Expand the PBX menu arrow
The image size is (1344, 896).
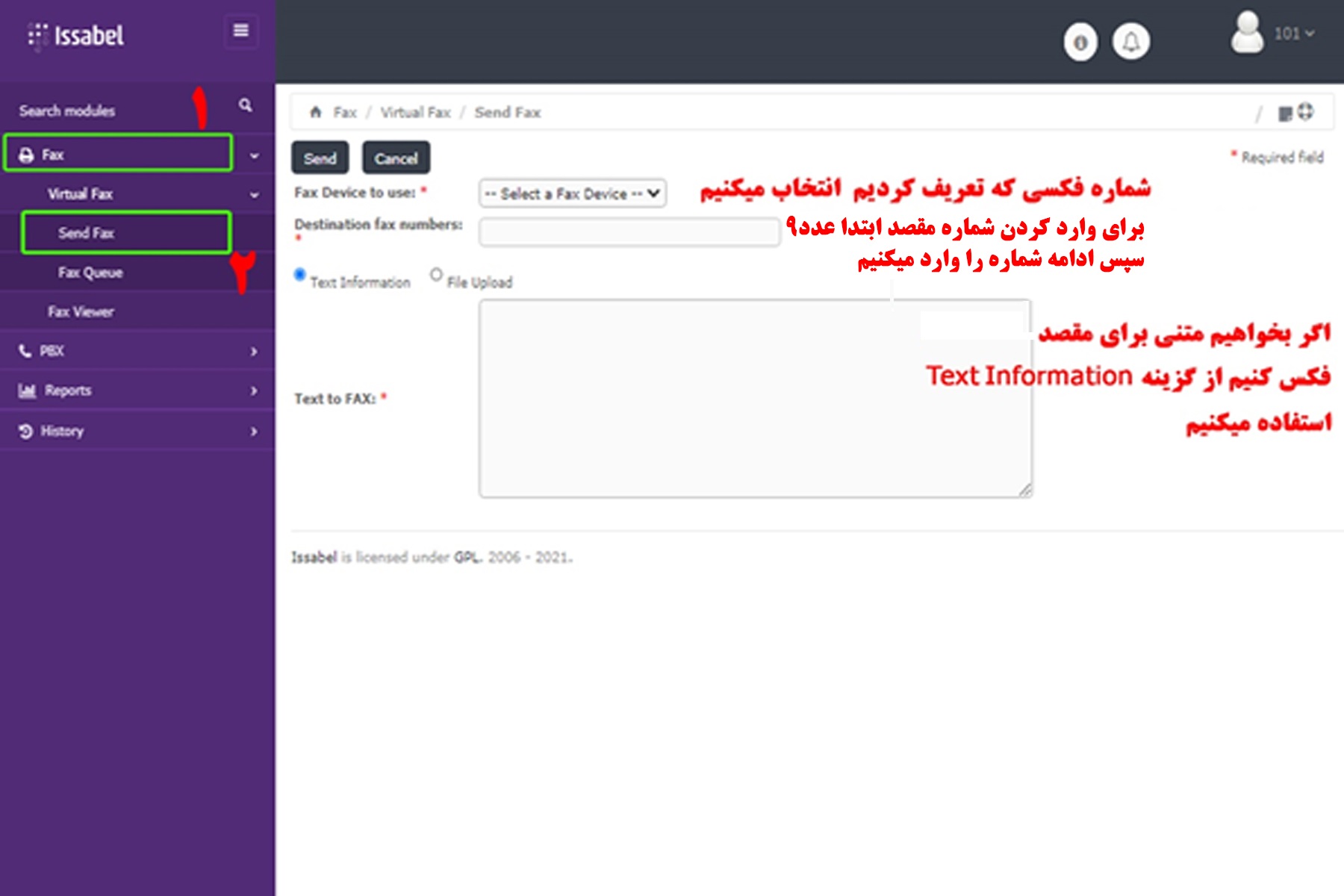pos(254,352)
